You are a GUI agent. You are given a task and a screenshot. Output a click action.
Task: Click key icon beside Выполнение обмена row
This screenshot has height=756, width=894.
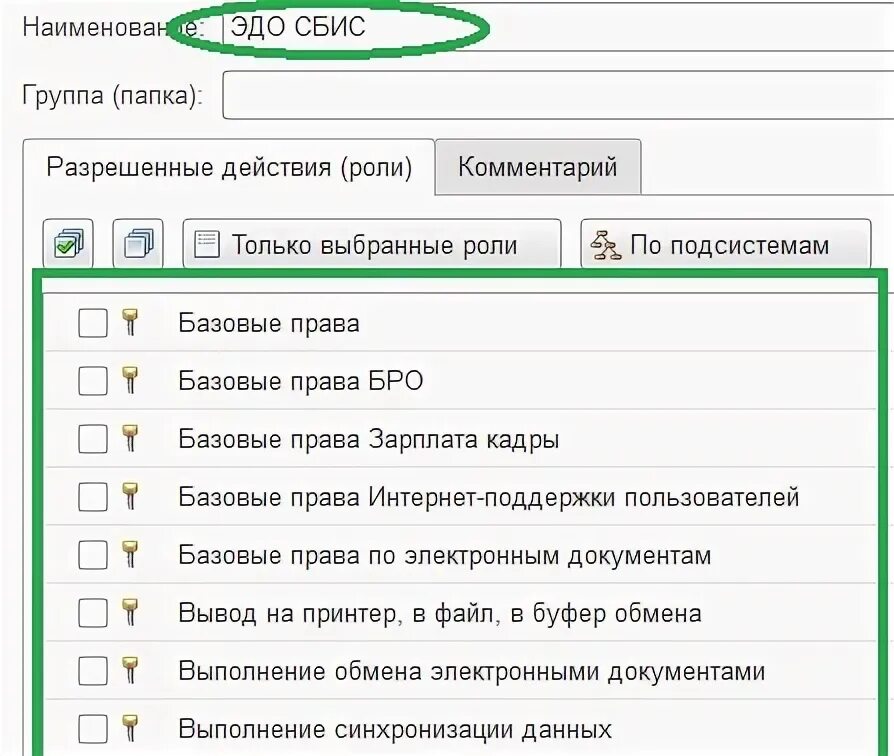[x=131, y=670]
